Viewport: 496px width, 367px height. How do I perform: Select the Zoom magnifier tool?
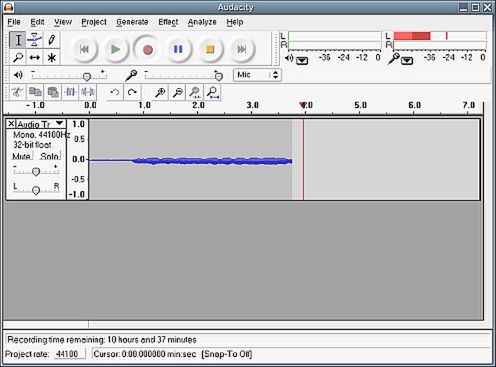pyautogui.click(x=18, y=57)
